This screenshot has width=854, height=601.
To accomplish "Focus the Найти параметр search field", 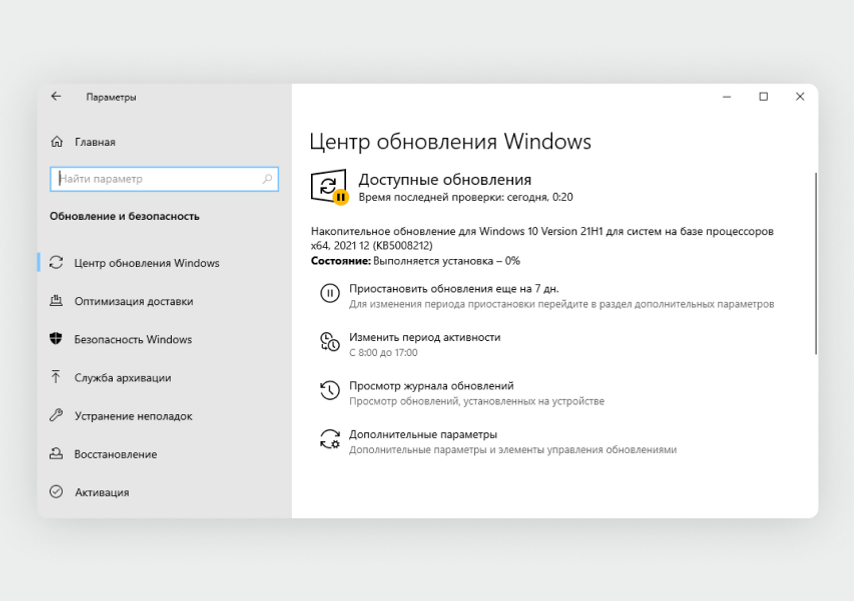I will [164, 179].
